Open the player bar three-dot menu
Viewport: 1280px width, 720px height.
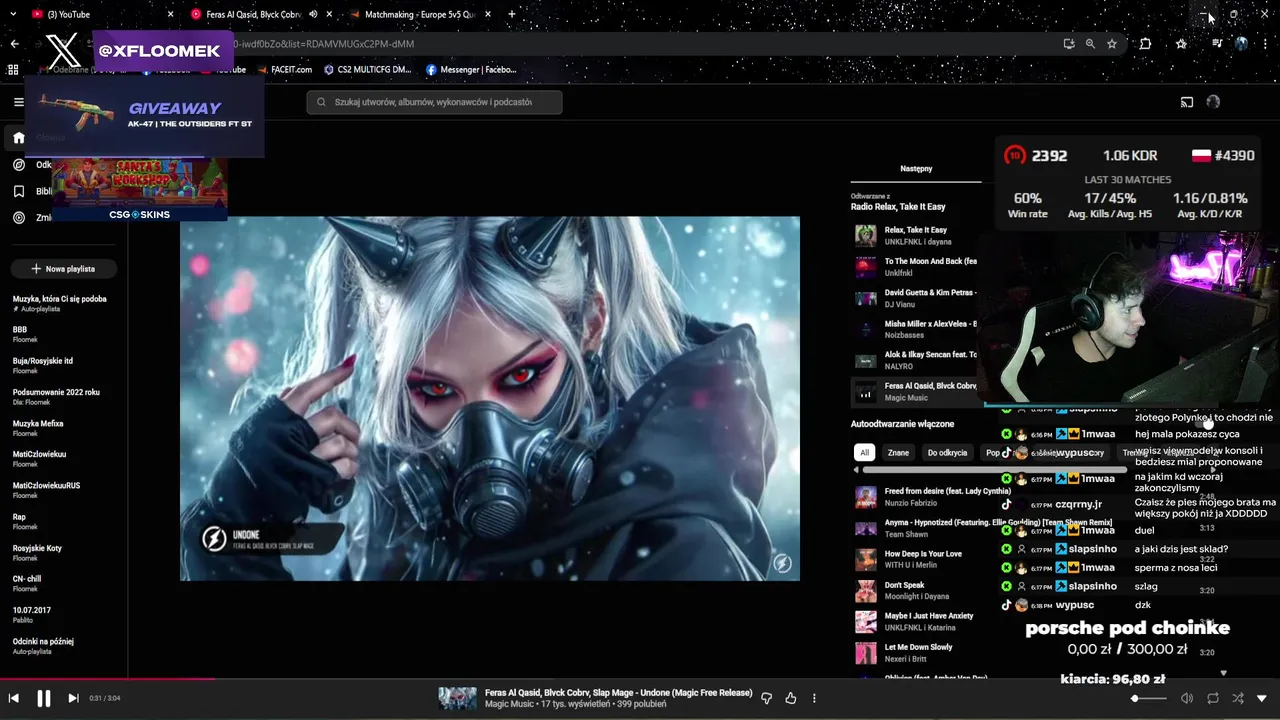(x=814, y=698)
